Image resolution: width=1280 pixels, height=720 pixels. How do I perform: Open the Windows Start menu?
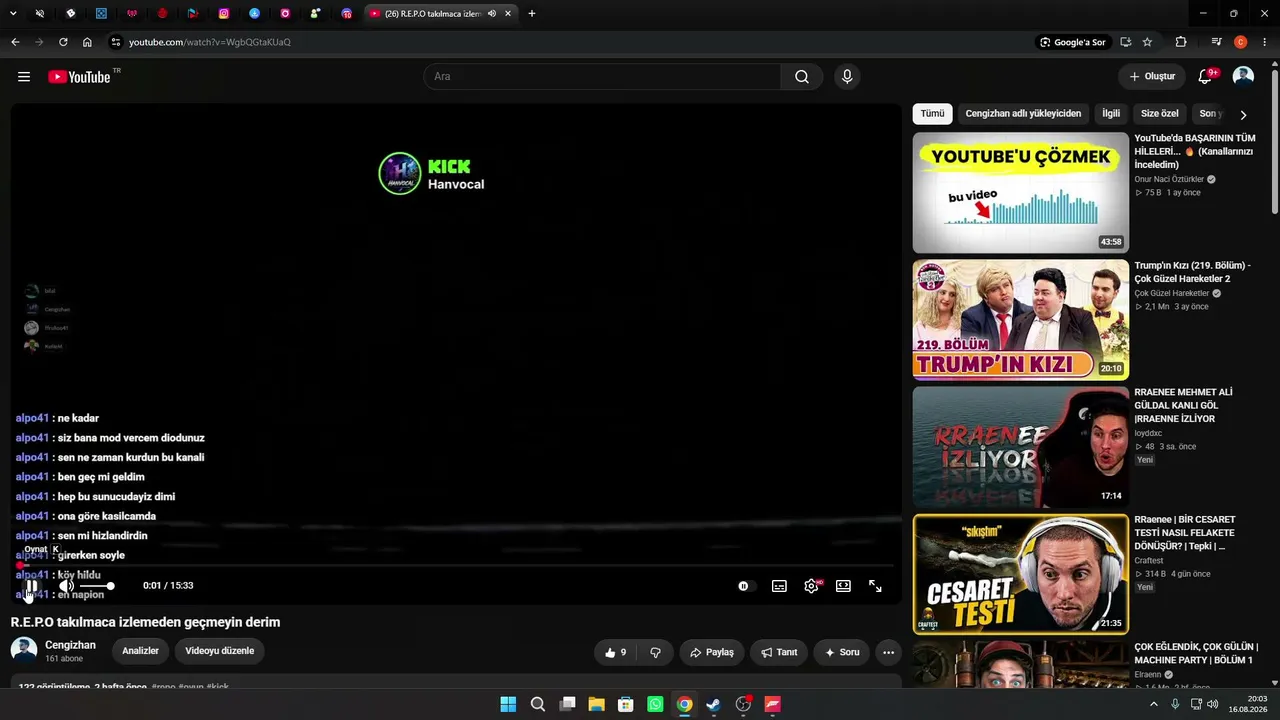pos(508,704)
